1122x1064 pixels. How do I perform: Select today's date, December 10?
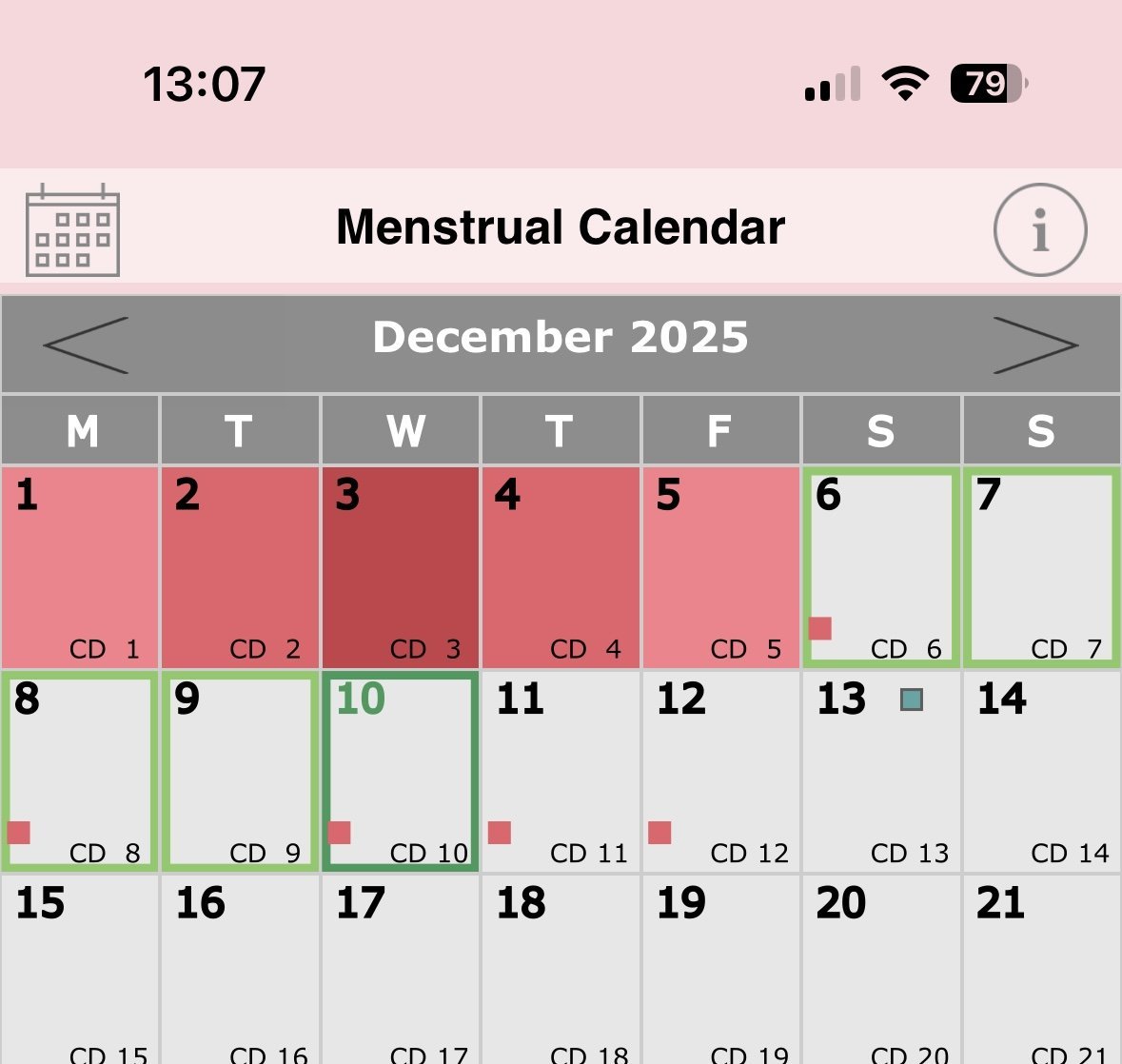401,771
